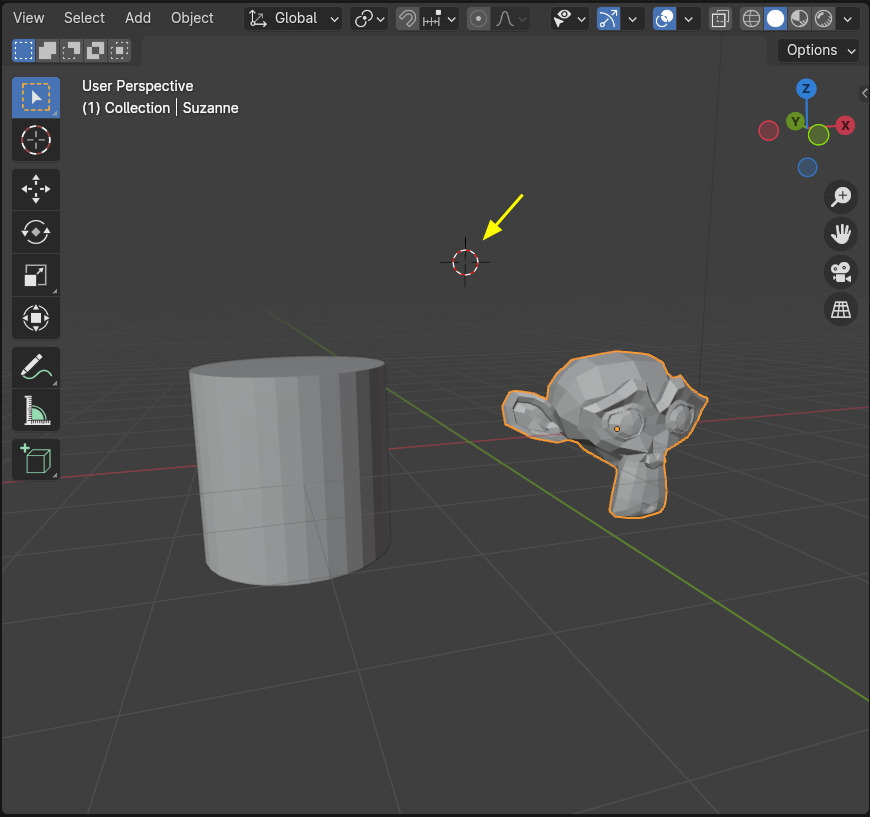Select the Measure tool
The width and height of the screenshot is (870, 817).
coord(36,410)
